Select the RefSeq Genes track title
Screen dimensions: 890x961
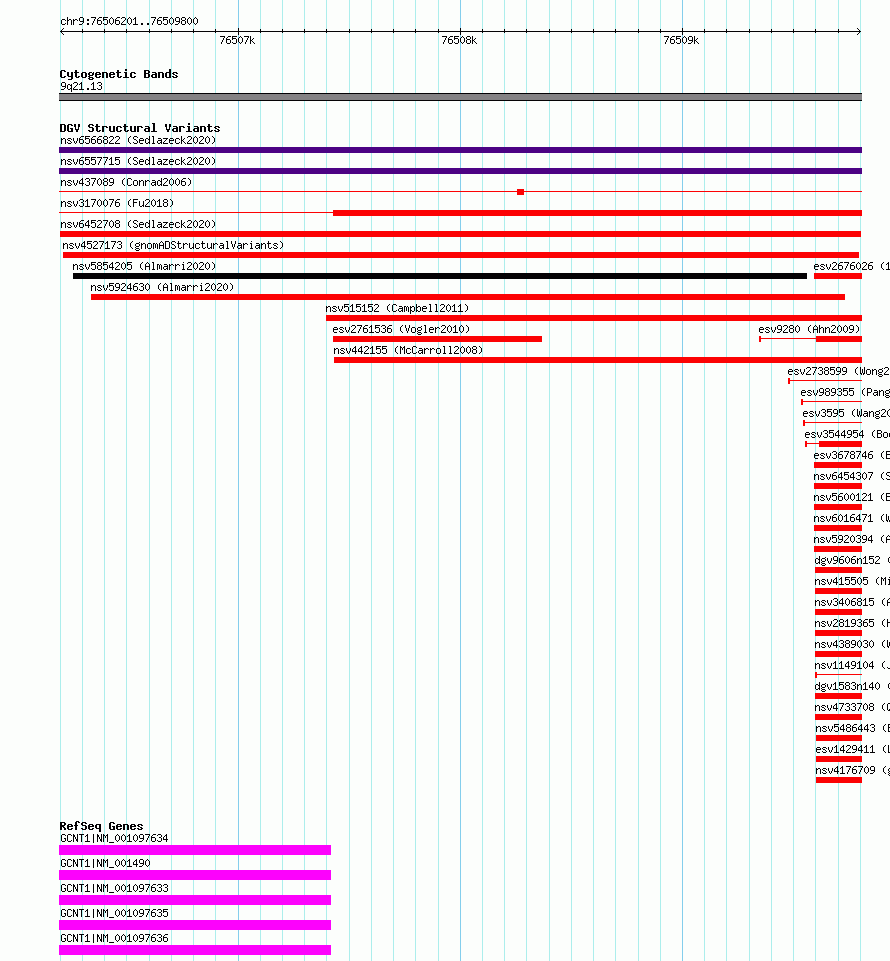101,826
